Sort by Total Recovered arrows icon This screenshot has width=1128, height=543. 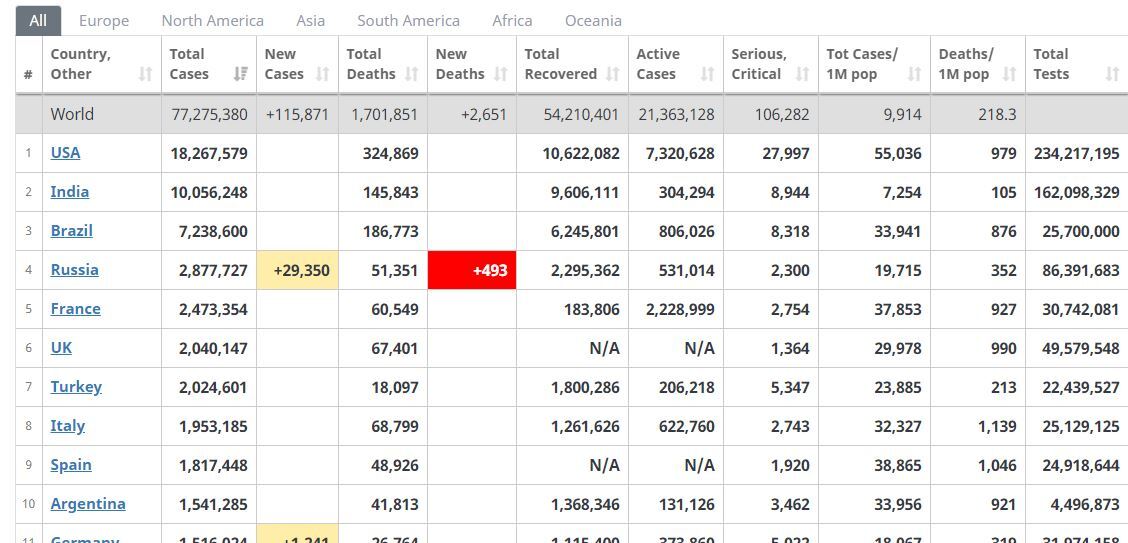(x=613, y=74)
